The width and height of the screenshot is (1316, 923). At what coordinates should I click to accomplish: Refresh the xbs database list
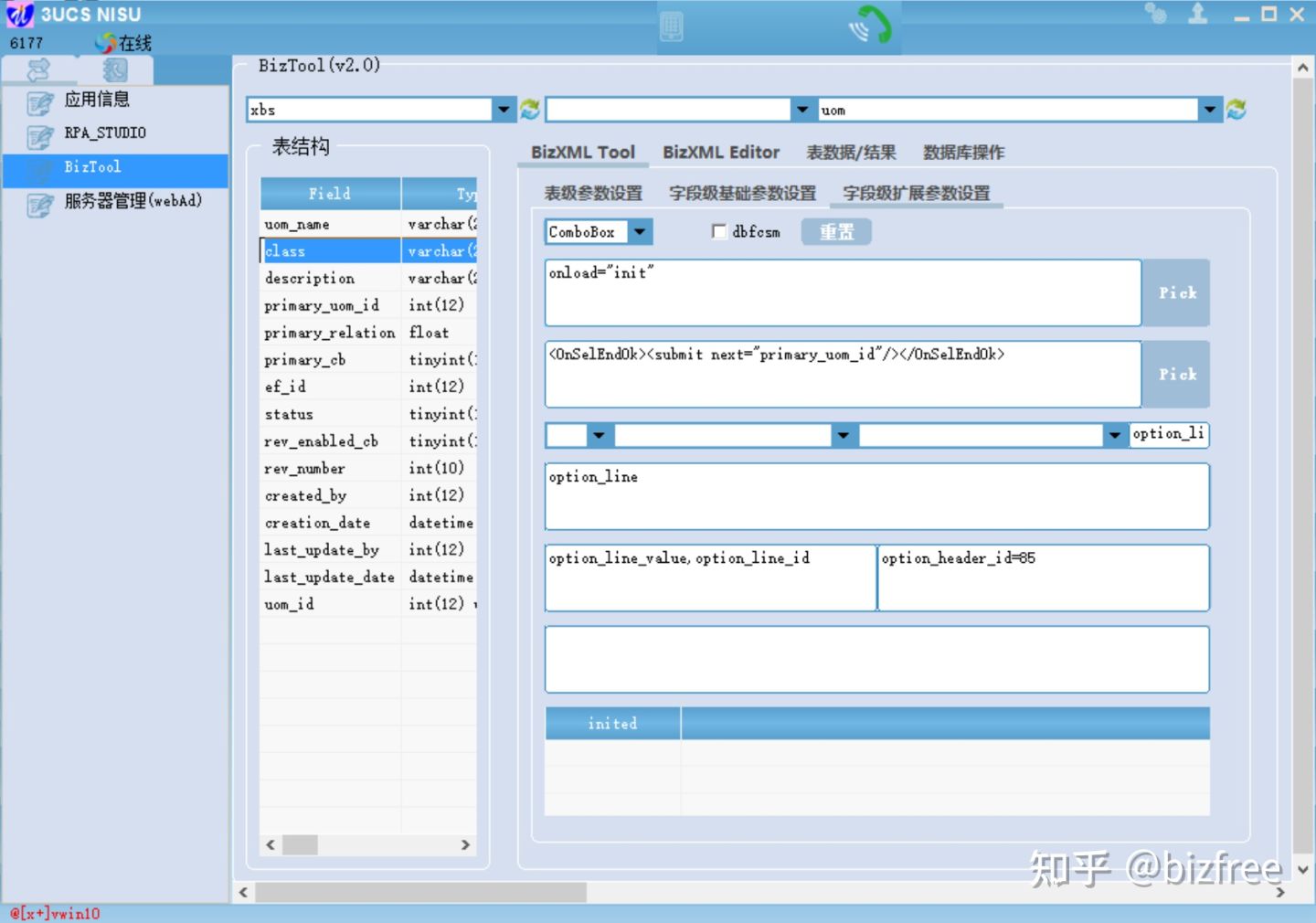530,110
